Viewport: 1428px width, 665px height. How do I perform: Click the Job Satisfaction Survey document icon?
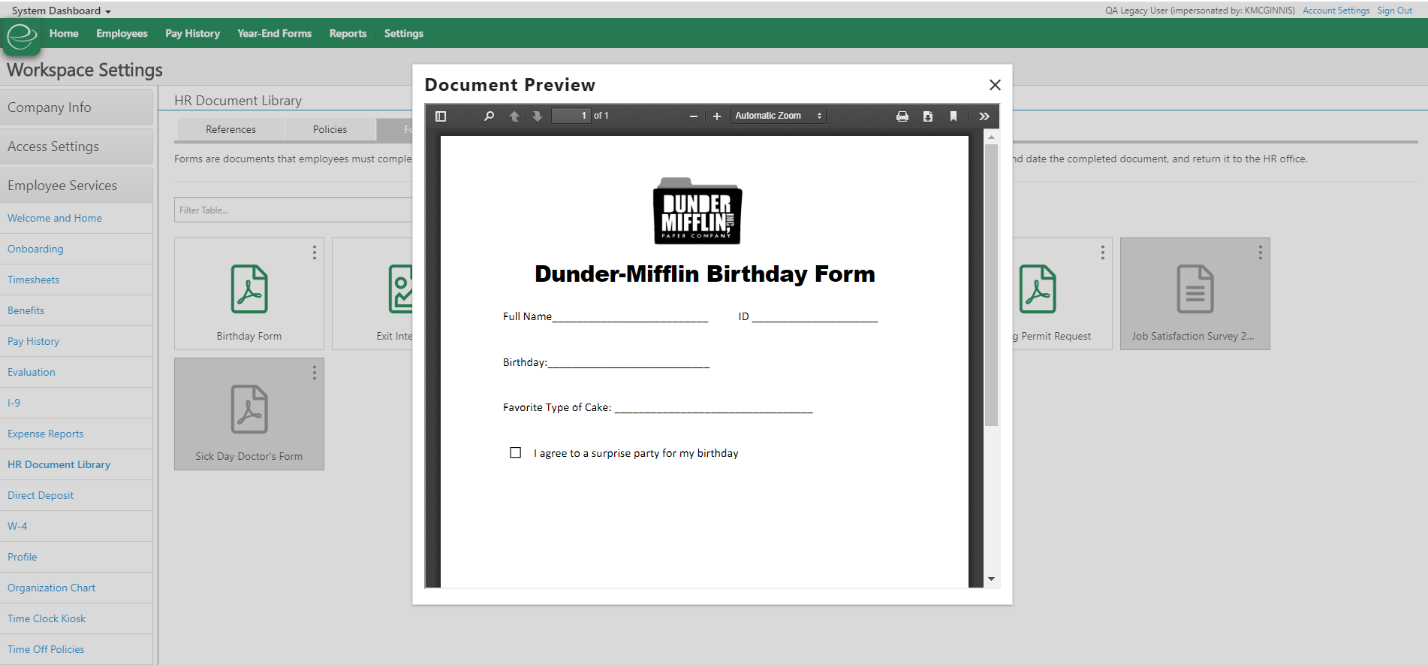coord(1194,289)
